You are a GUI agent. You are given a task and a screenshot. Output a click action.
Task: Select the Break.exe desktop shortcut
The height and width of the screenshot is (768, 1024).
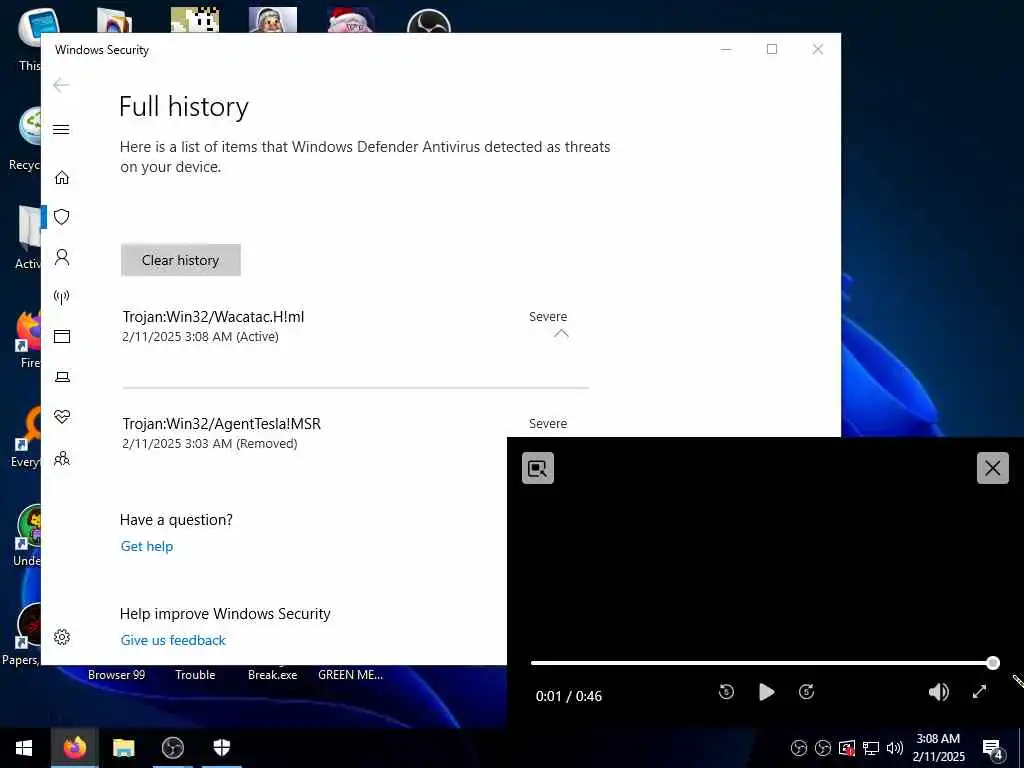click(272, 675)
